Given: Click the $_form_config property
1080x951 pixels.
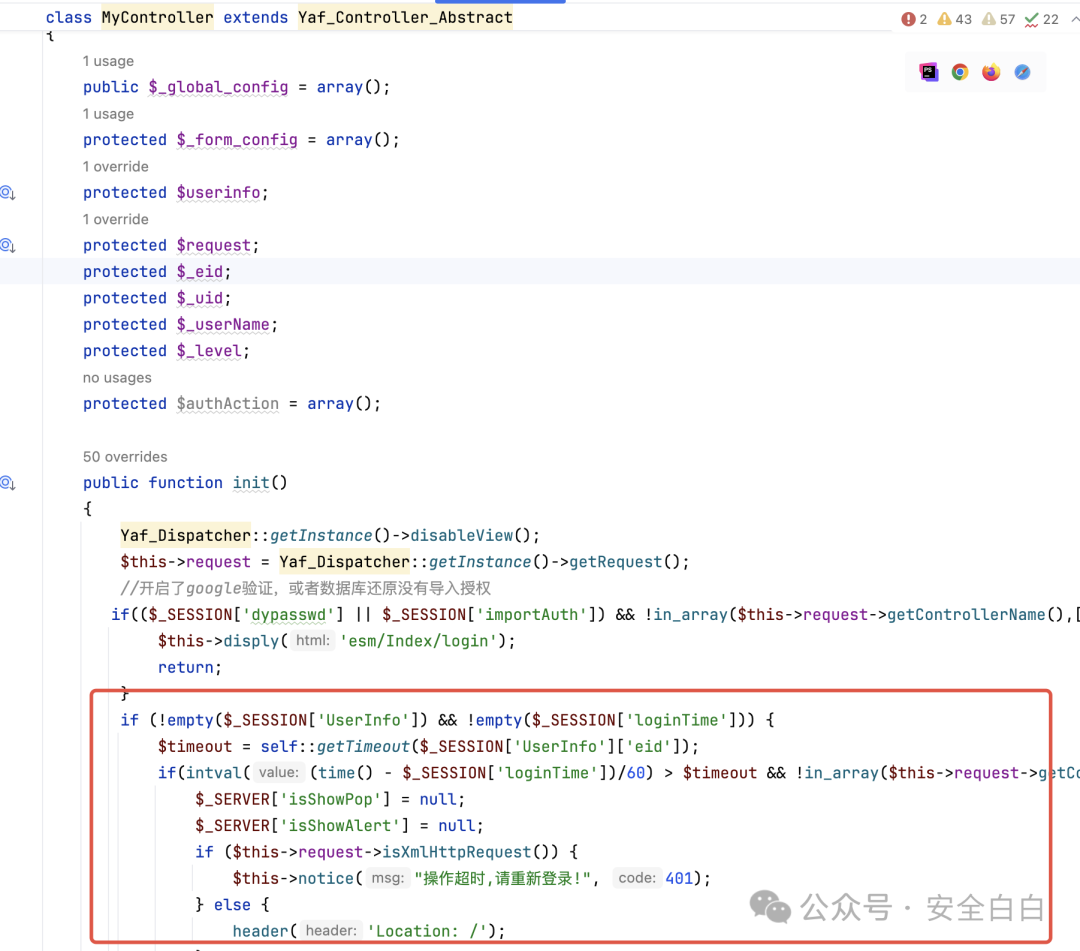Looking at the screenshot, I should point(237,140).
